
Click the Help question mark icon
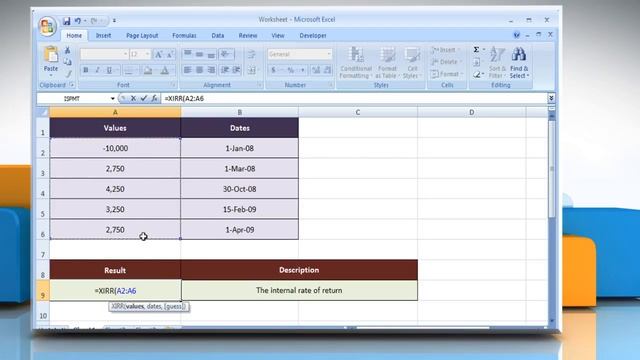tap(517, 35)
